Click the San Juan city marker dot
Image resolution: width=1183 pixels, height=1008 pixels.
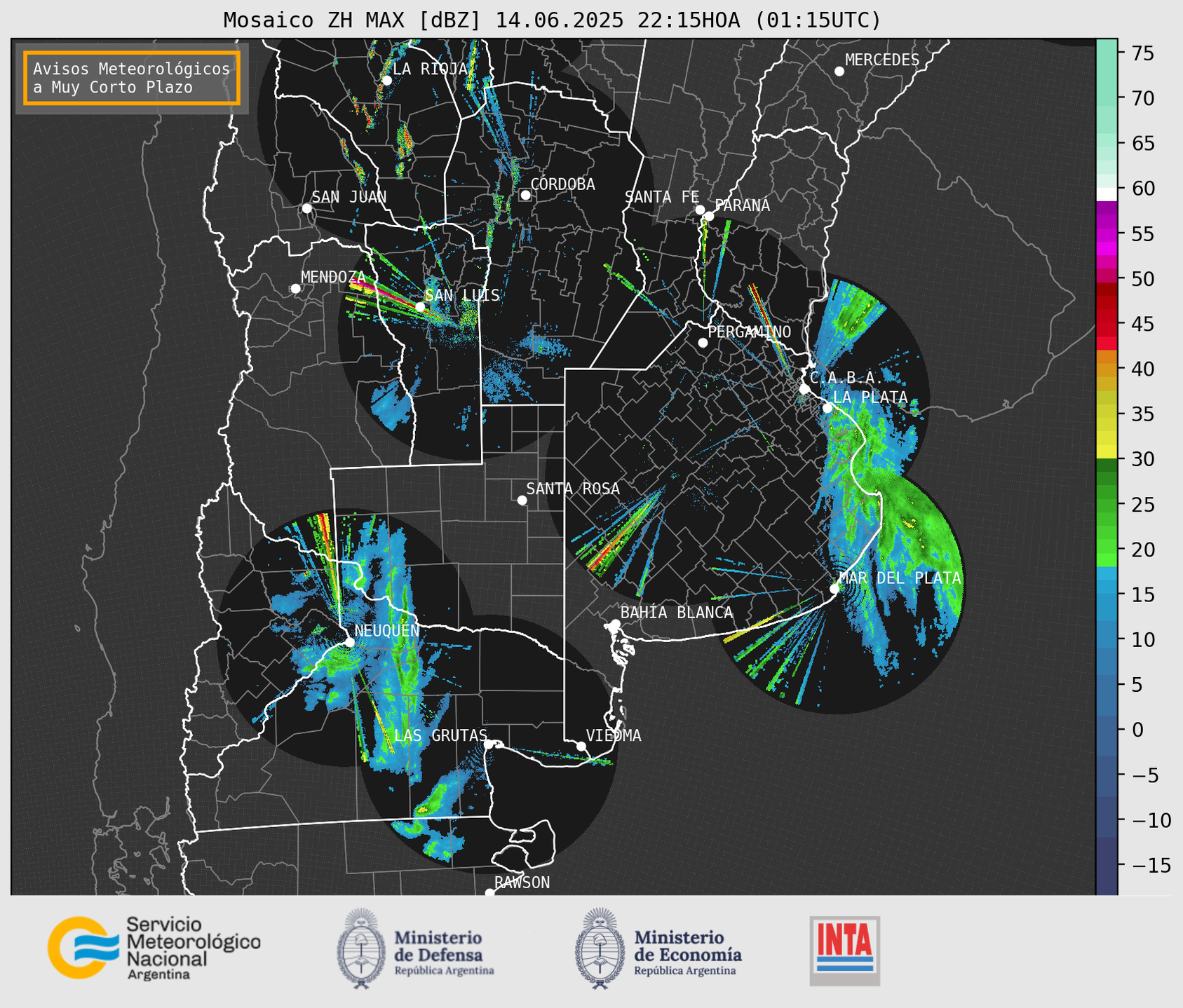coord(306,208)
